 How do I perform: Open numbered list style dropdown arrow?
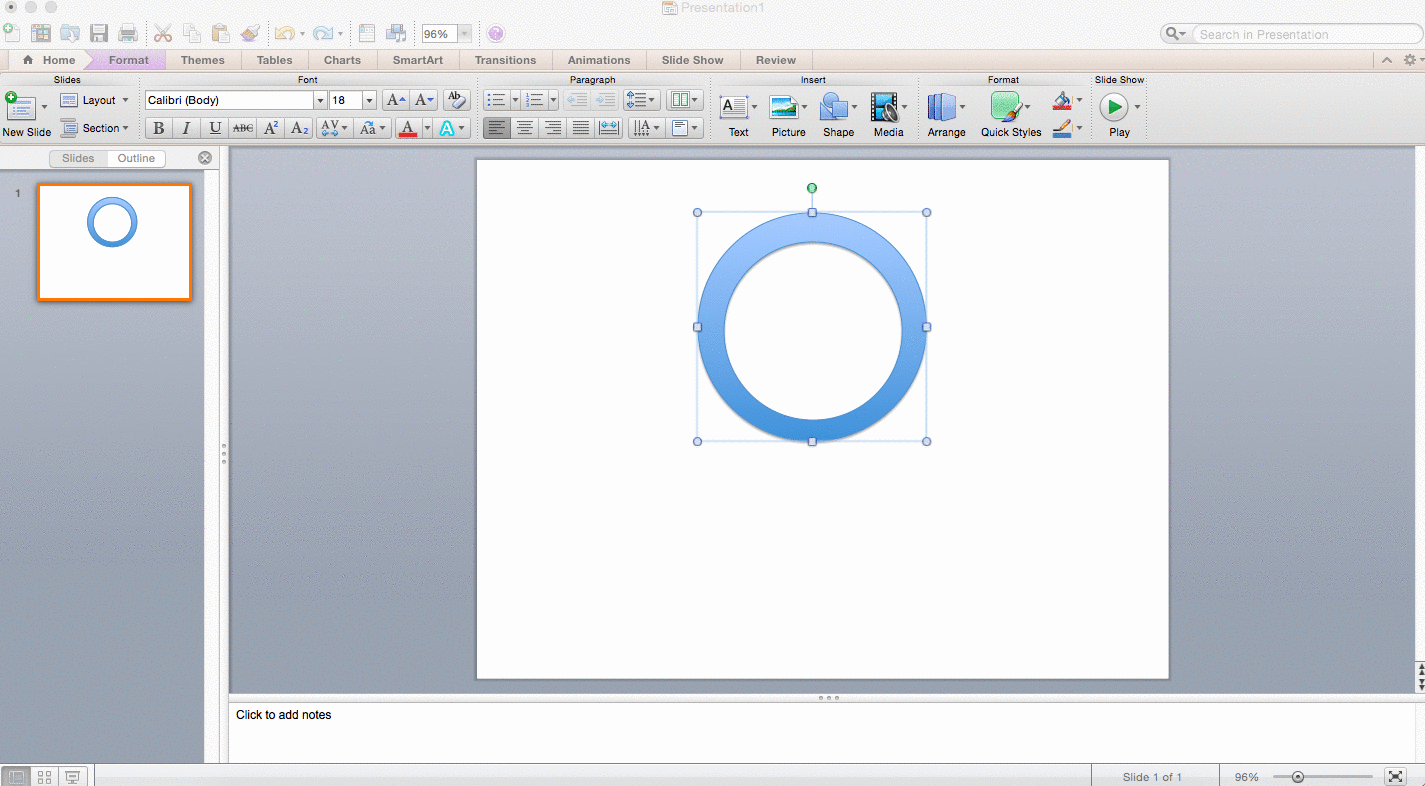(x=553, y=100)
